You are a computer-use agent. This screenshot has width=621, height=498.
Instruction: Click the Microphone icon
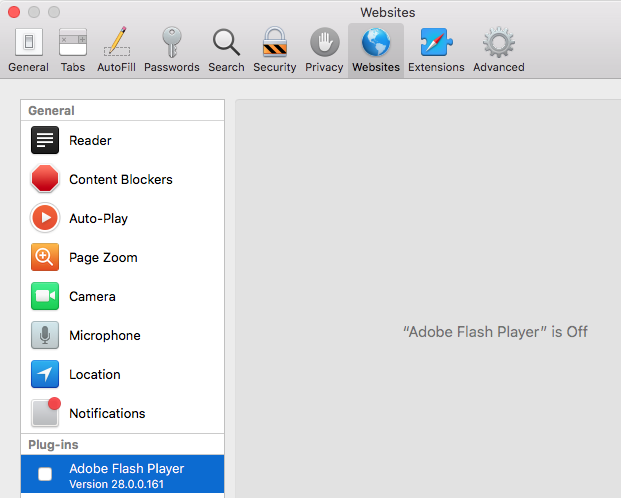[45, 335]
